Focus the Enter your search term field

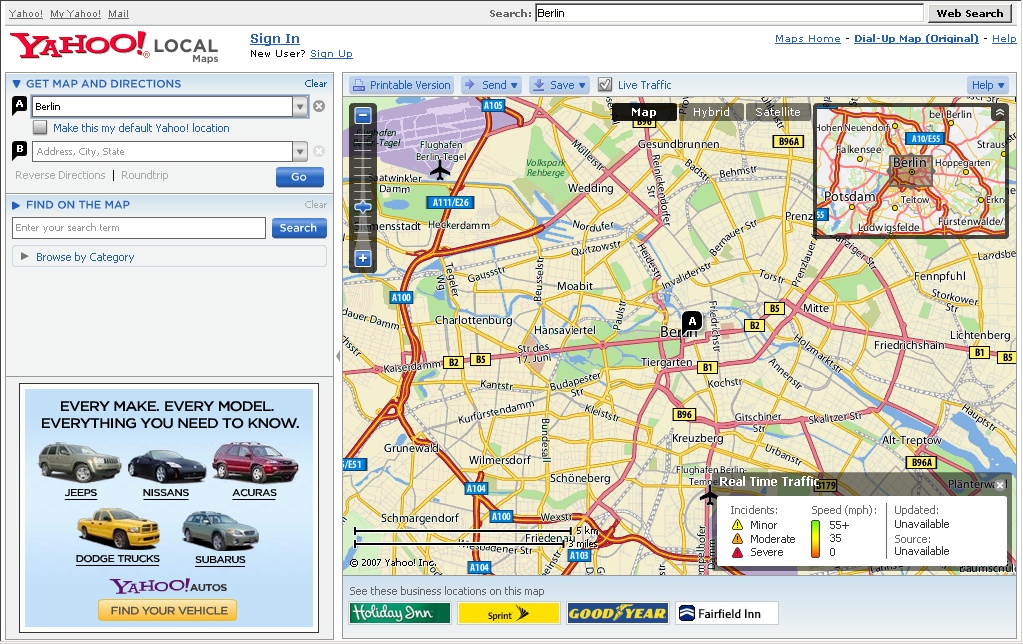click(x=139, y=228)
